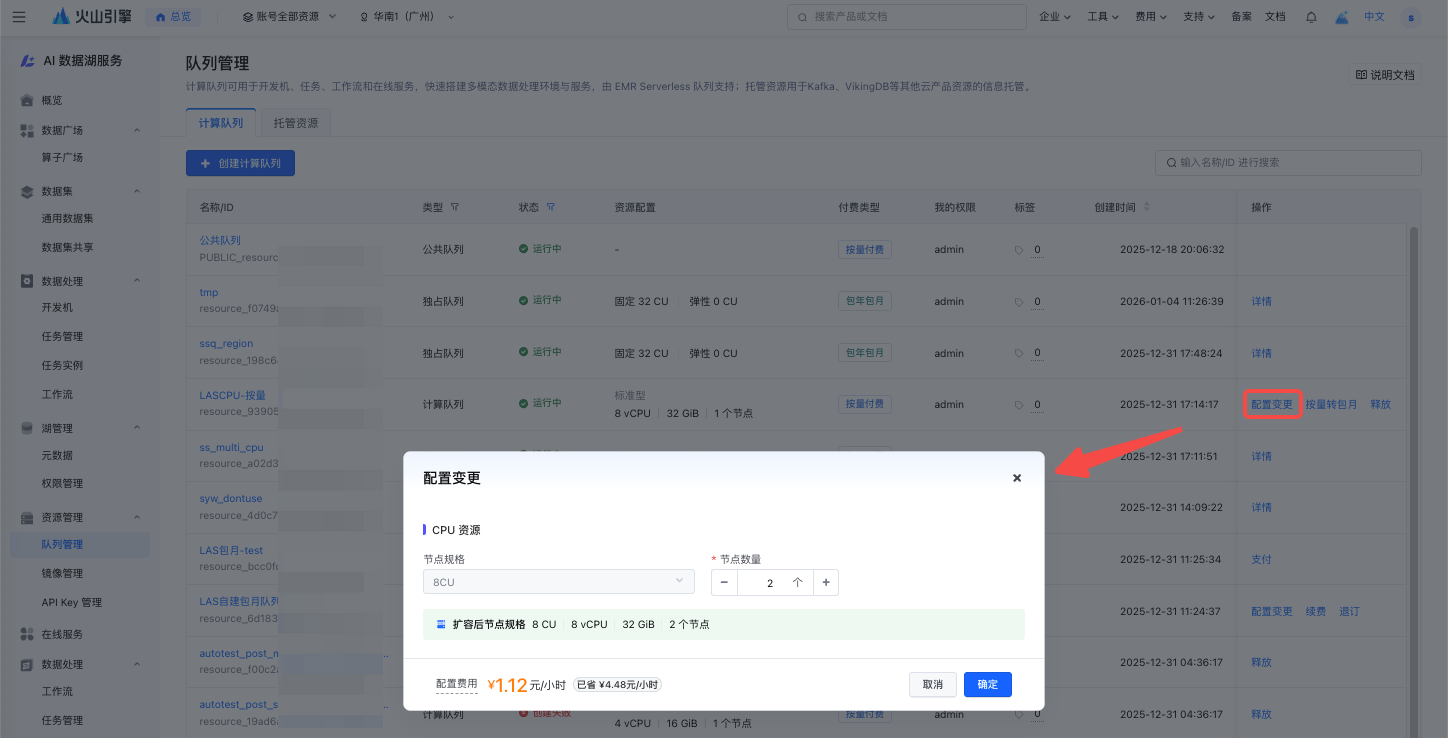Expand the 费用 menu
This screenshot has height=738, width=1448.
(x=1151, y=17)
